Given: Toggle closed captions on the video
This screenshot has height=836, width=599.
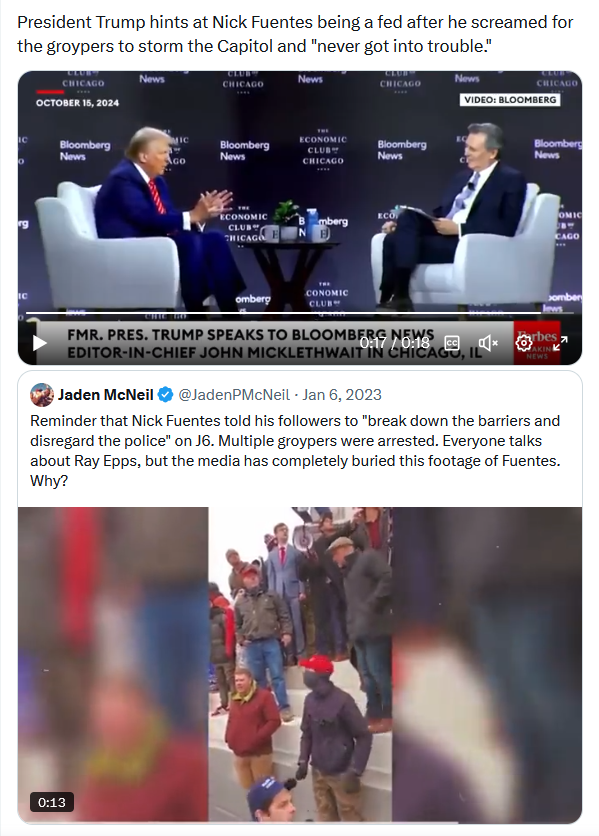Looking at the screenshot, I should [x=452, y=343].
